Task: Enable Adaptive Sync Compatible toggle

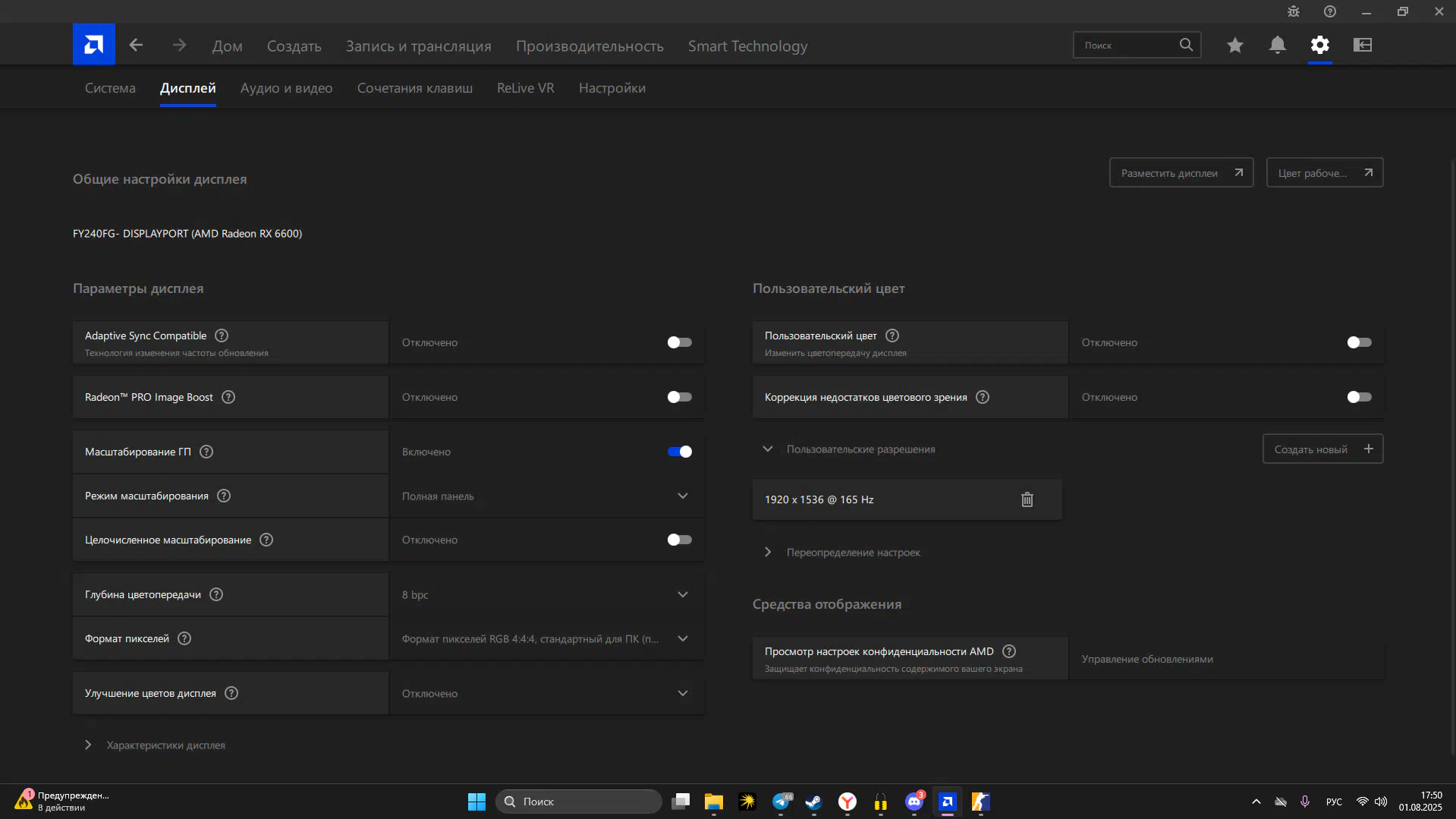Action: point(679,342)
